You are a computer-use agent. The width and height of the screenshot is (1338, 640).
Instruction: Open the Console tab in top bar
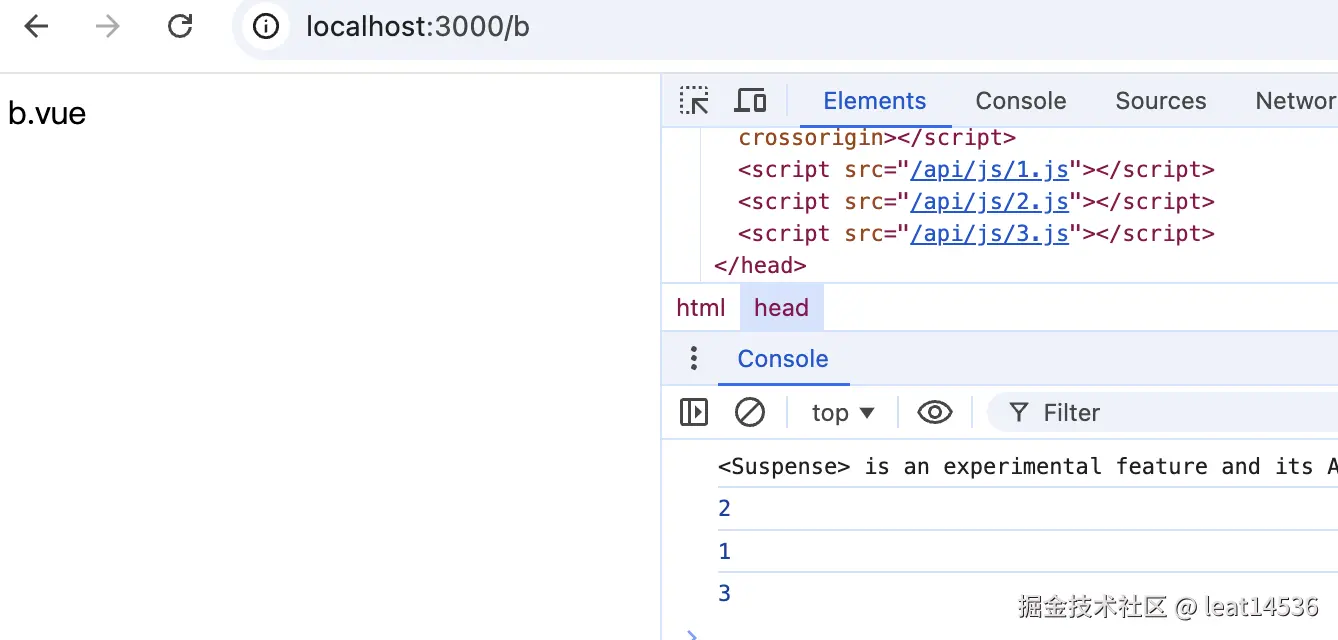(x=1021, y=101)
